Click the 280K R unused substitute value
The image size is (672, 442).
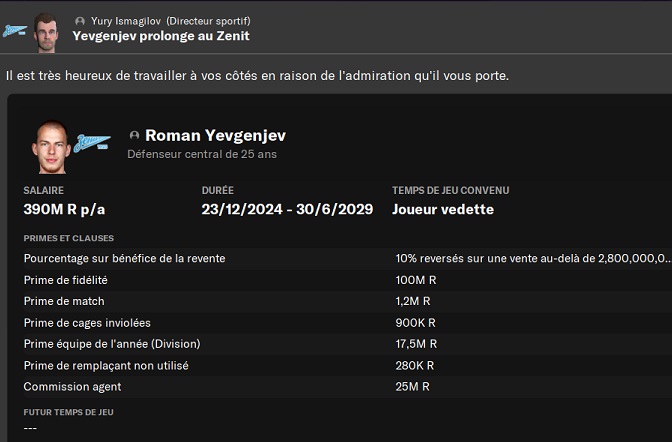[414, 366]
